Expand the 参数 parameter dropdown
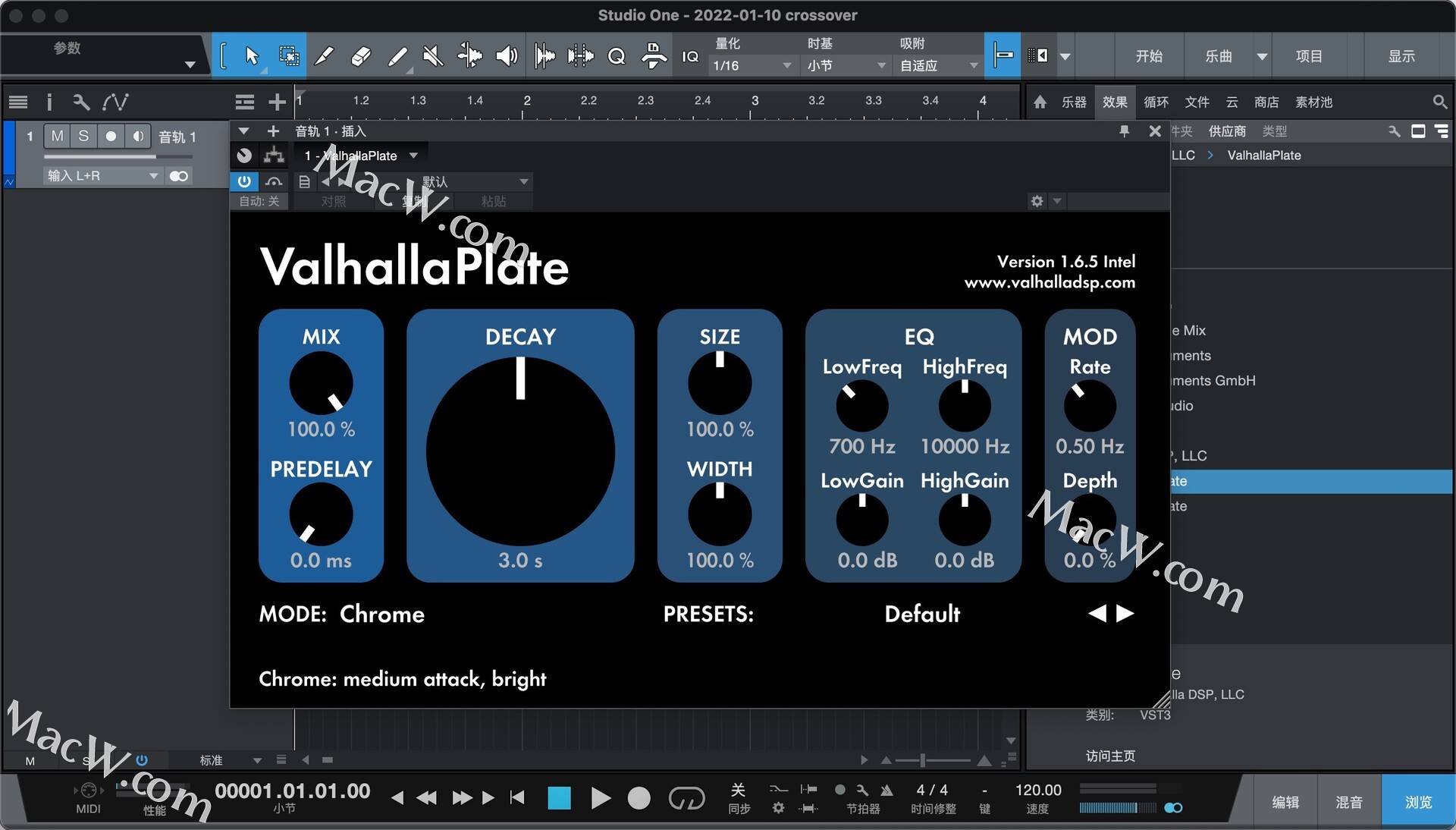The image size is (1456, 830). click(190, 65)
